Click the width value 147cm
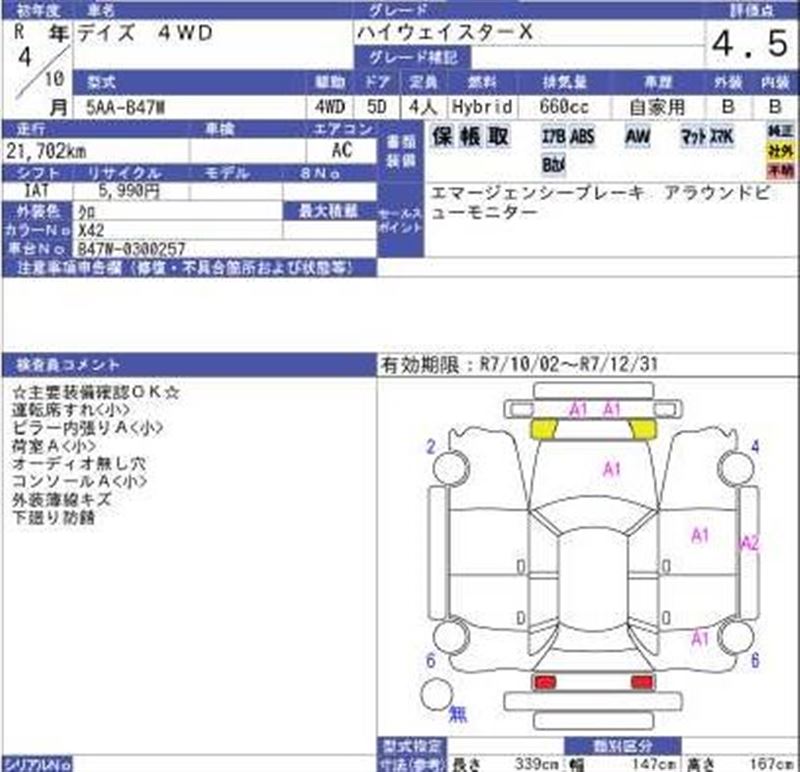Image resolution: width=800 pixels, height=772 pixels. pos(654,764)
